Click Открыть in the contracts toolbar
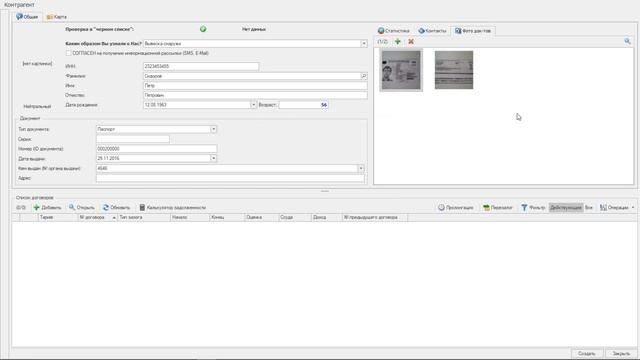Screen dimensions: 640x360 [x=82, y=207]
